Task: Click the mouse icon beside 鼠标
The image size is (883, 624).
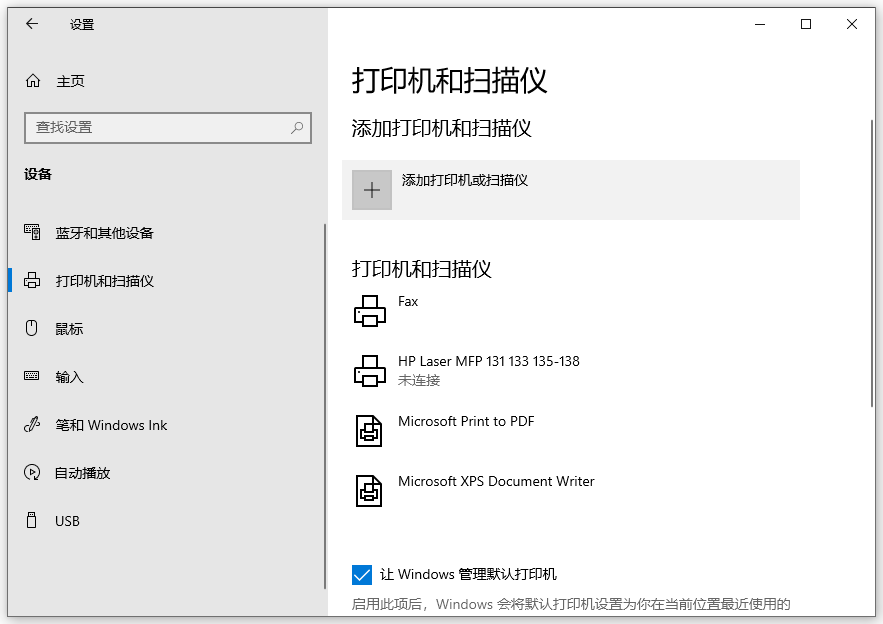Action: [x=32, y=328]
